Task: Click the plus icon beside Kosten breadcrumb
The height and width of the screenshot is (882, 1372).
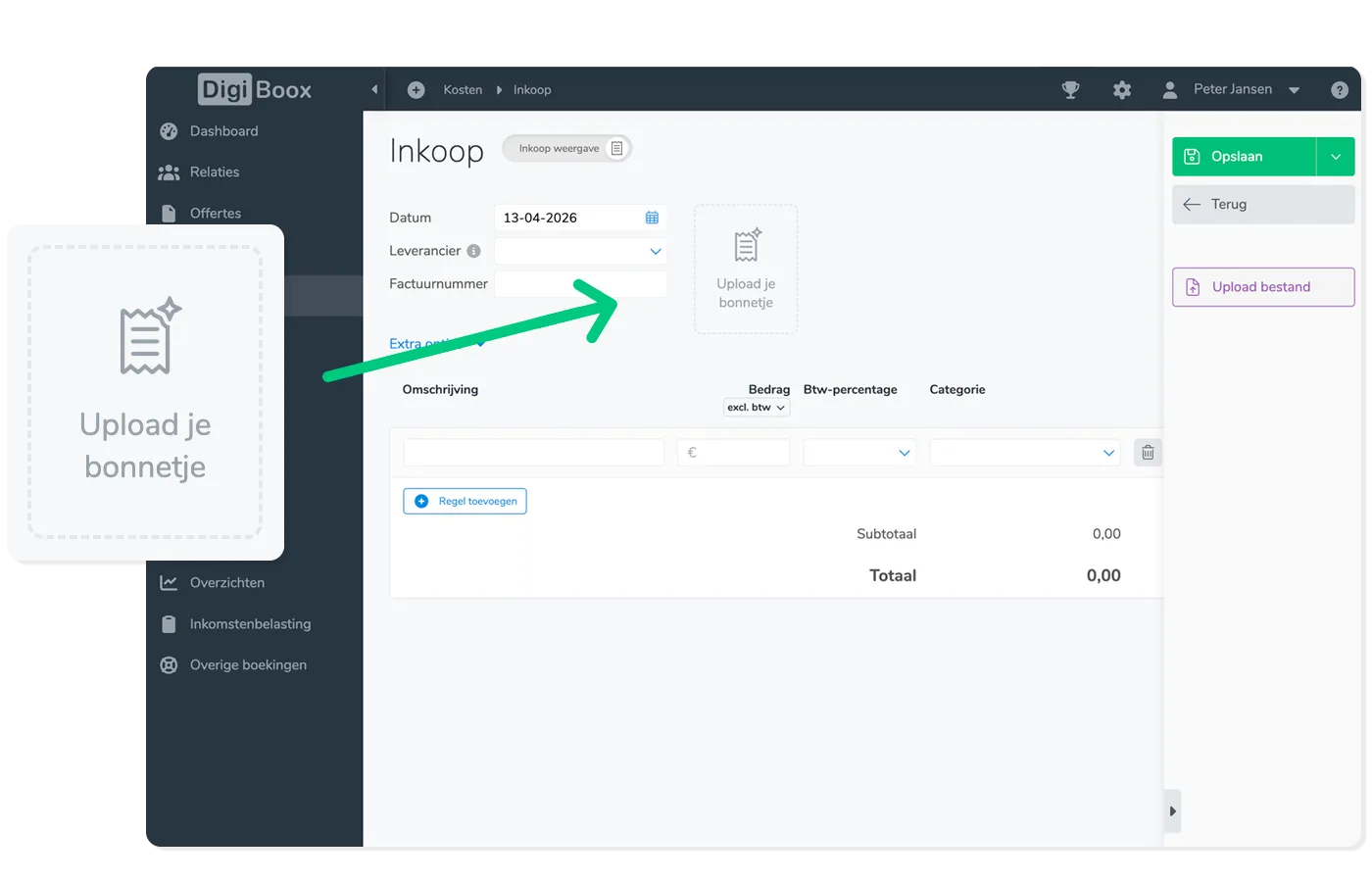Action: click(x=416, y=90)
